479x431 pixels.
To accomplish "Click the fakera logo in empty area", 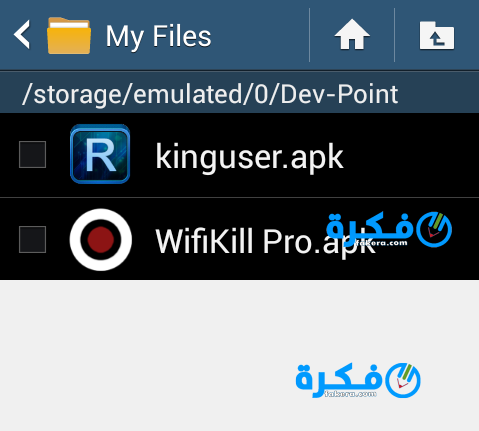I will [x=358, y=380].
